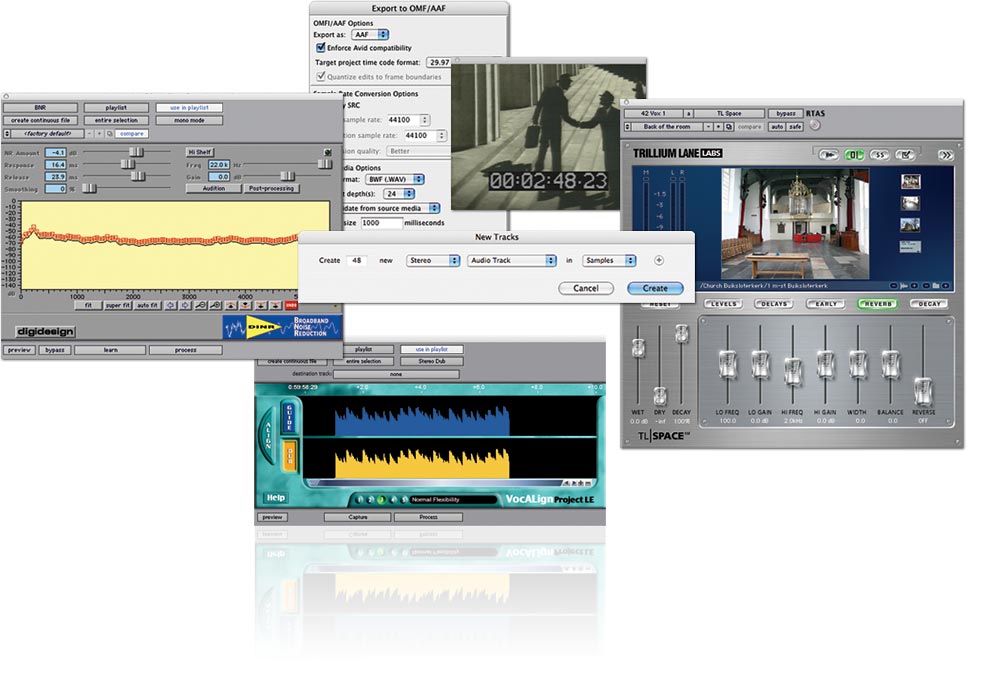
Task: Click the TL Space preferences checkmark icon
Action: [x=906, y=154]
